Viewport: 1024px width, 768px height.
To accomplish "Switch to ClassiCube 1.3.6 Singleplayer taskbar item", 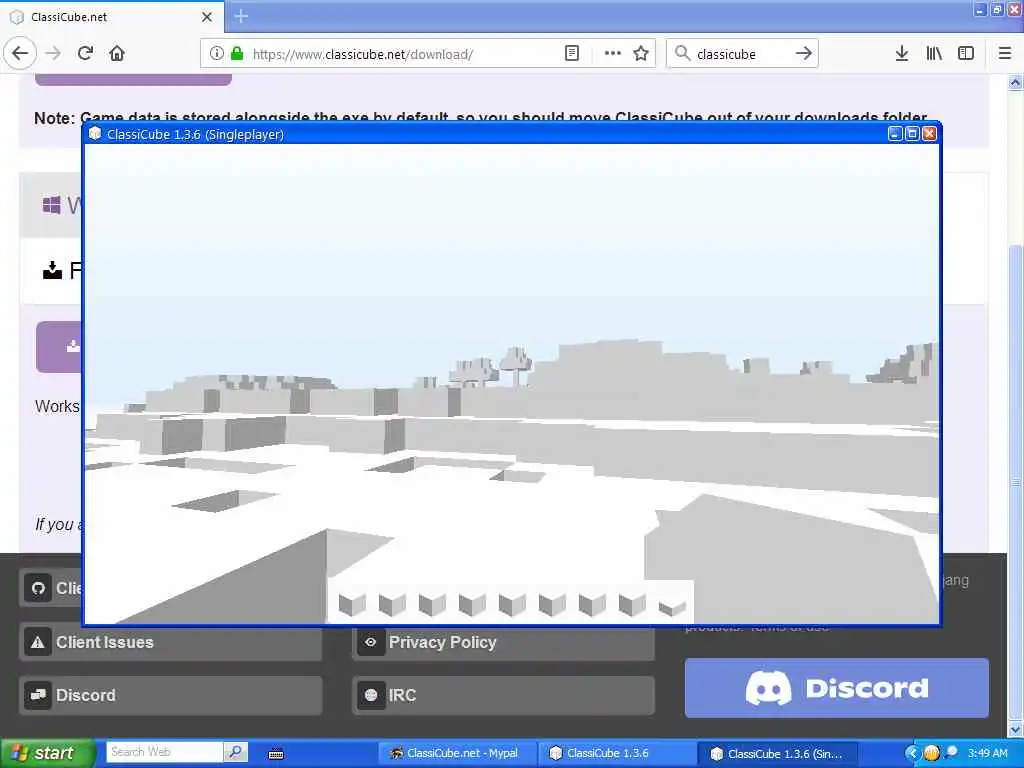I will 777,754.
